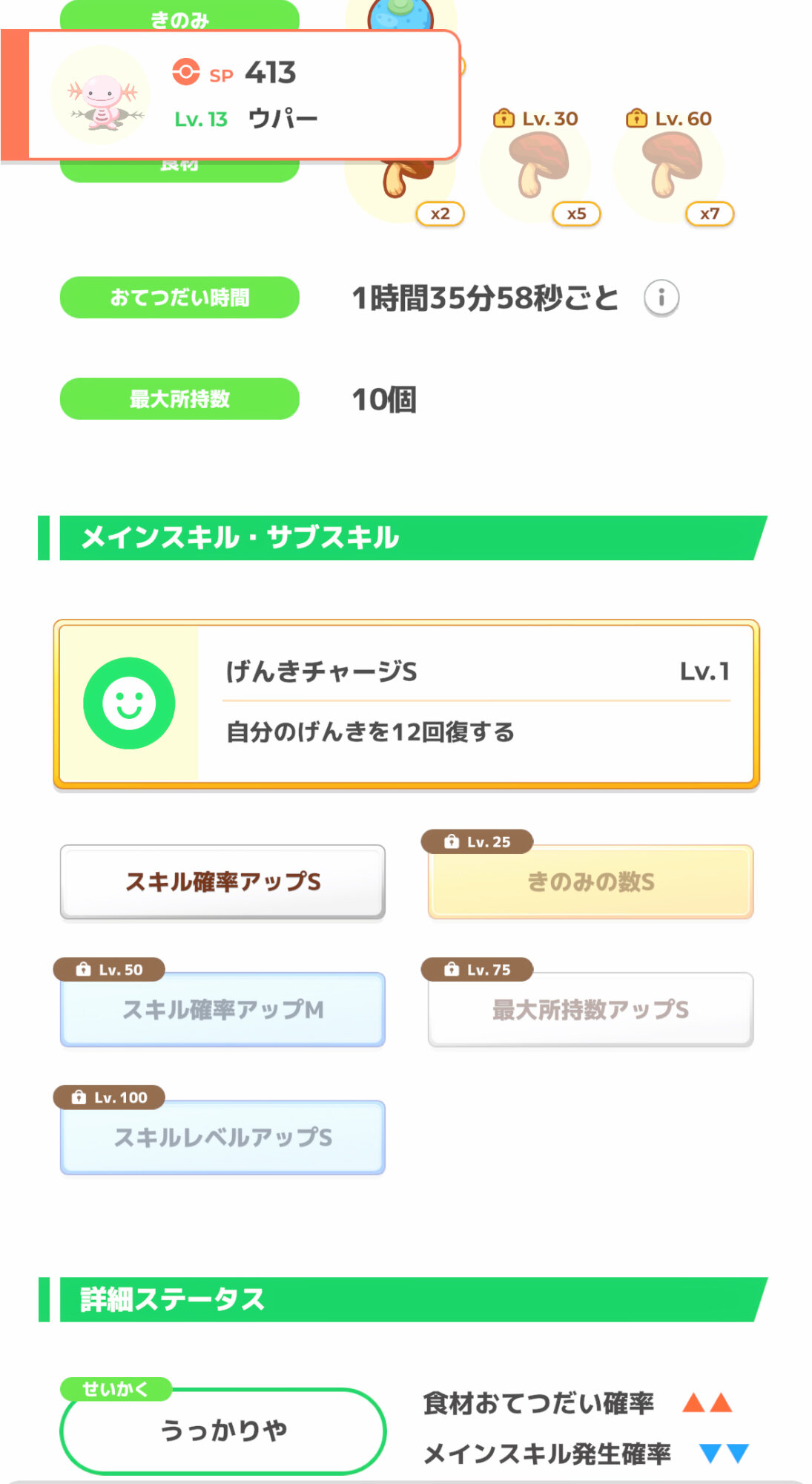Tap the green smiley main skill icon

point(129,703)
